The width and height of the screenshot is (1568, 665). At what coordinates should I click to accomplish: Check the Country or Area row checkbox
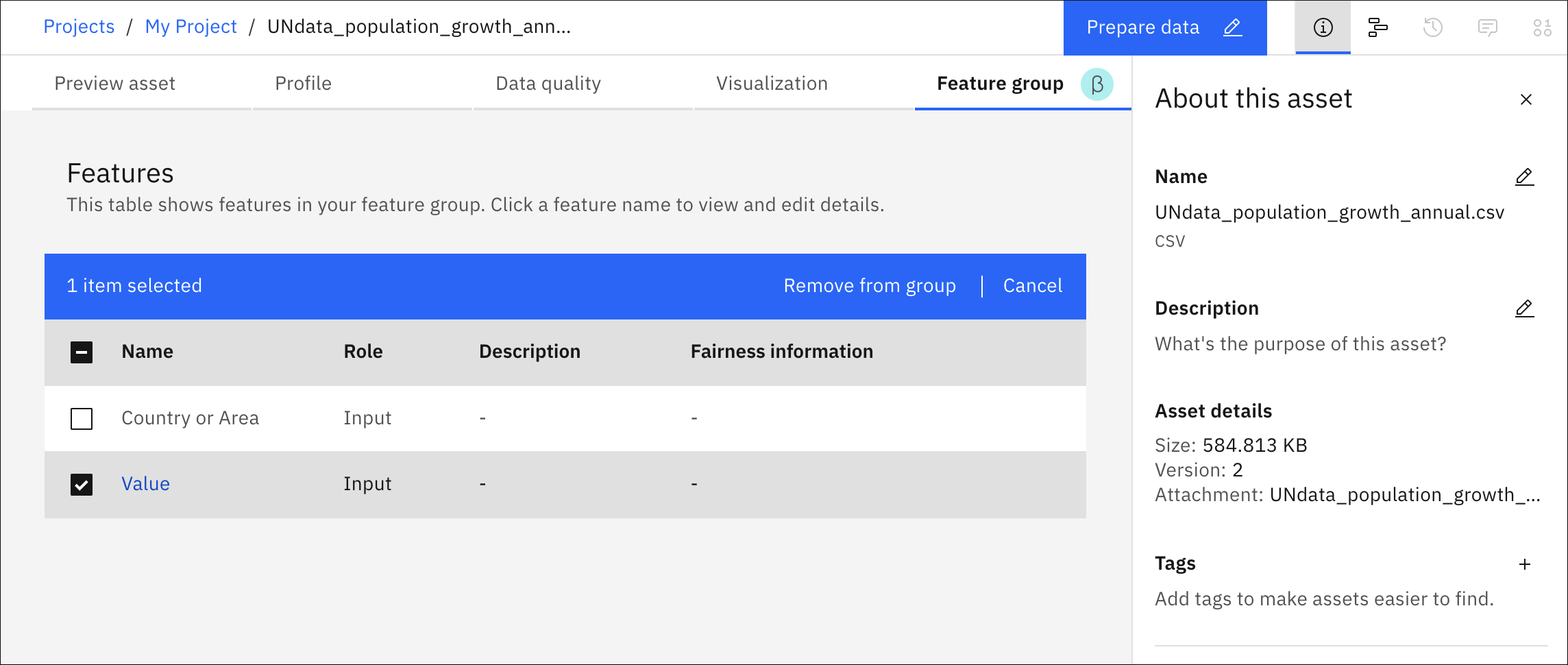pos(82,419)
